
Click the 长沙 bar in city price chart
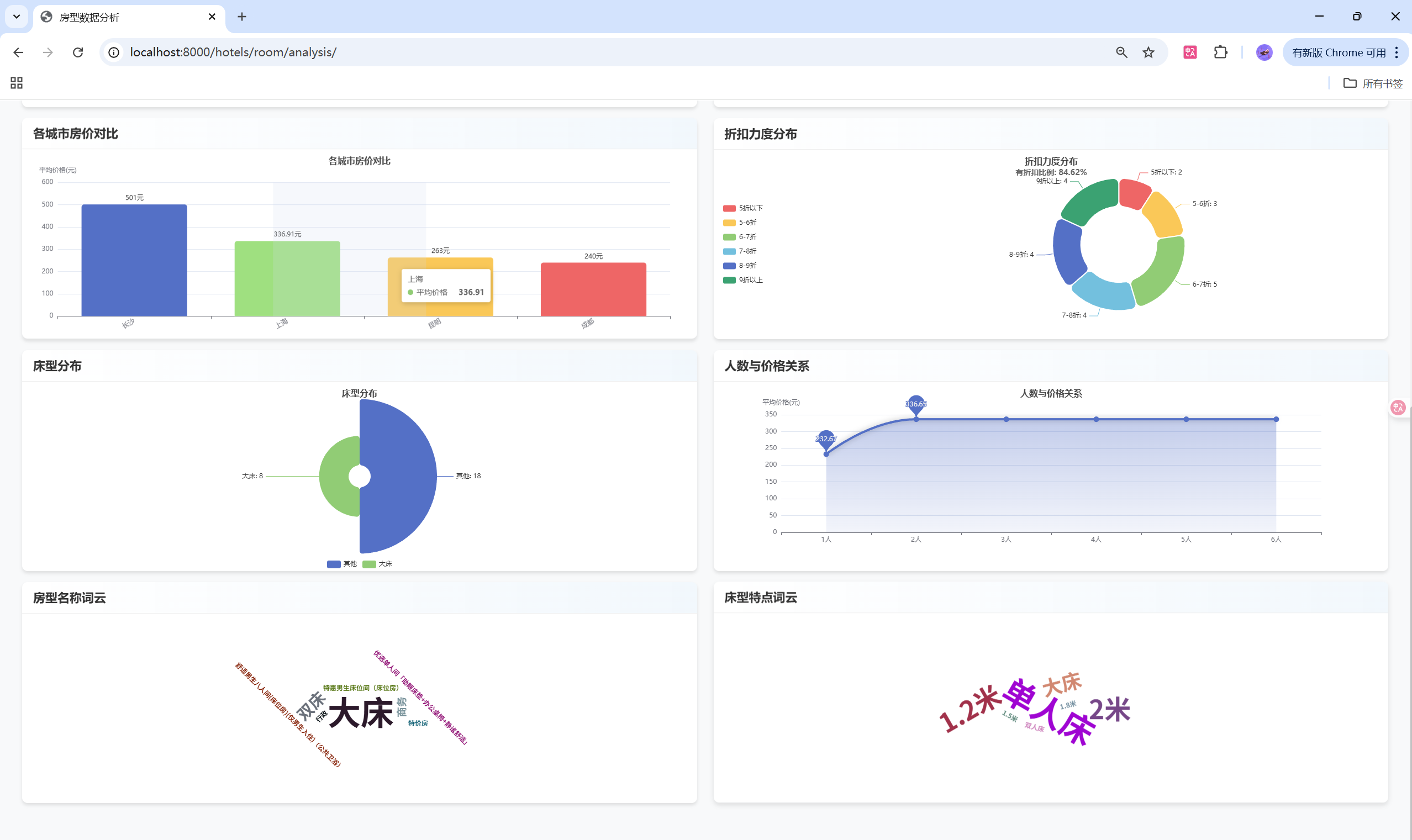click(x=134, y=260)
